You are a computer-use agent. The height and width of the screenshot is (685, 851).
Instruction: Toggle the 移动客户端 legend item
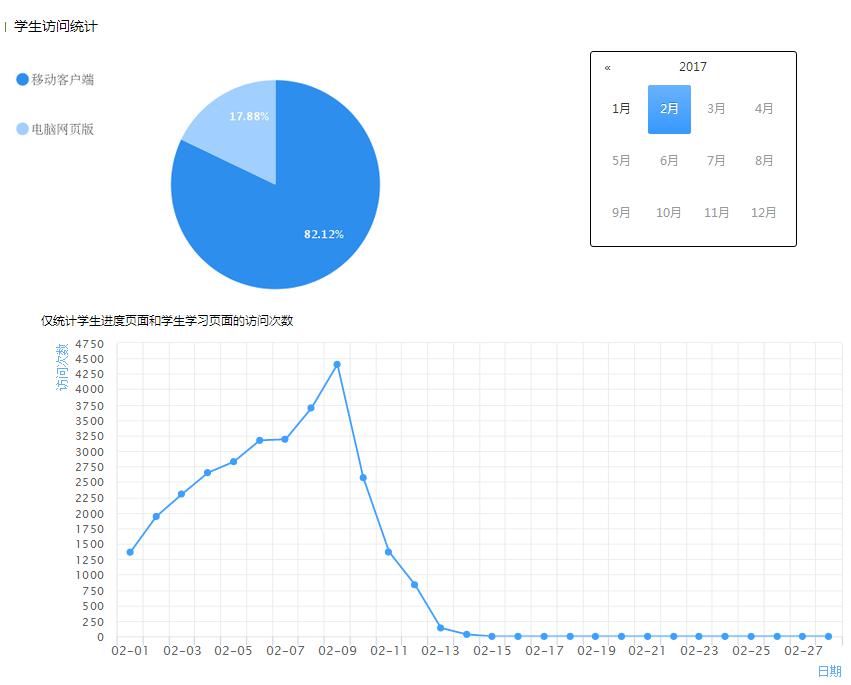pyautogui.click(x=55, y=80)
